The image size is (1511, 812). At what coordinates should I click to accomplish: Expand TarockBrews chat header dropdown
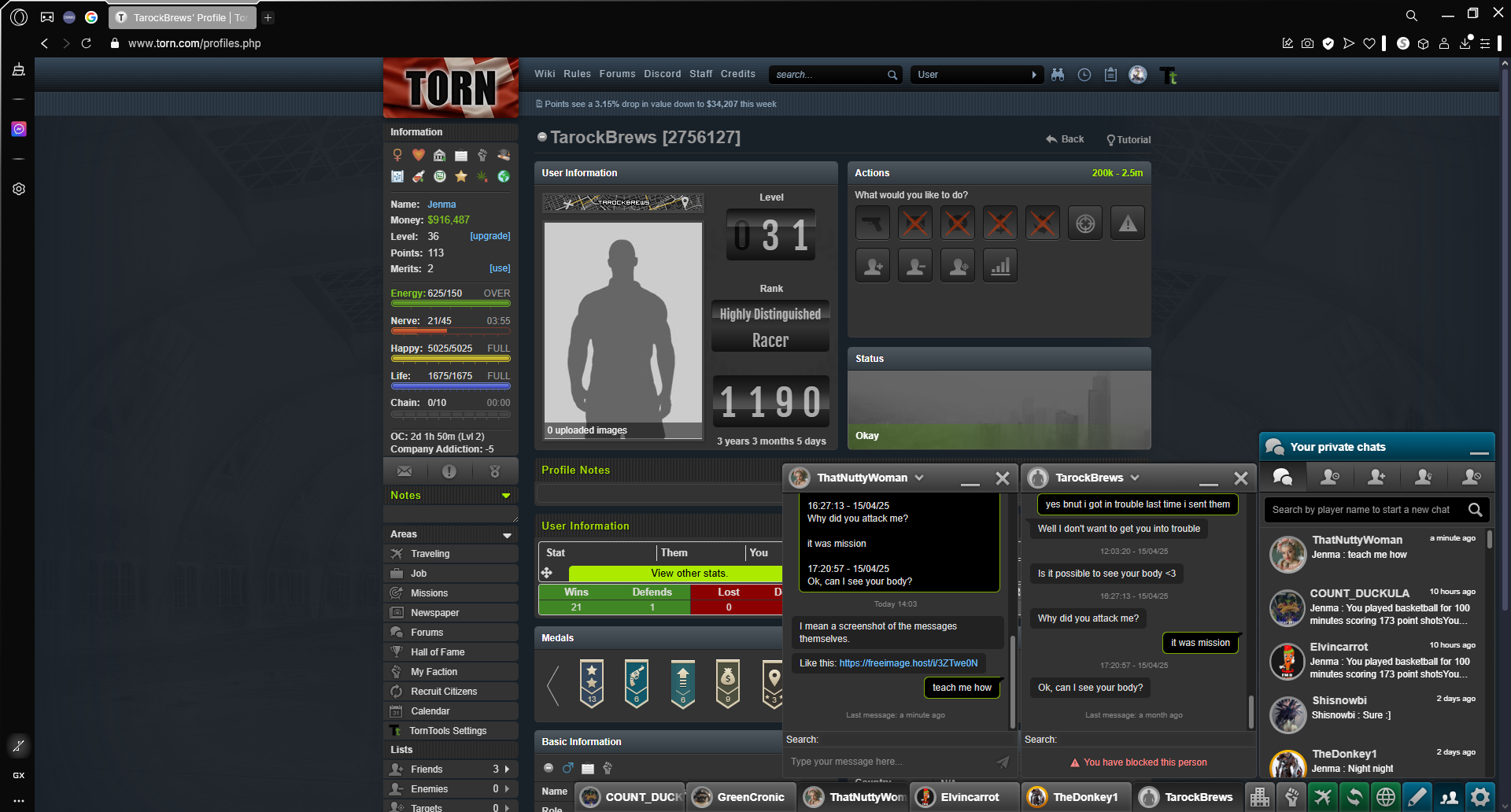1135,478
